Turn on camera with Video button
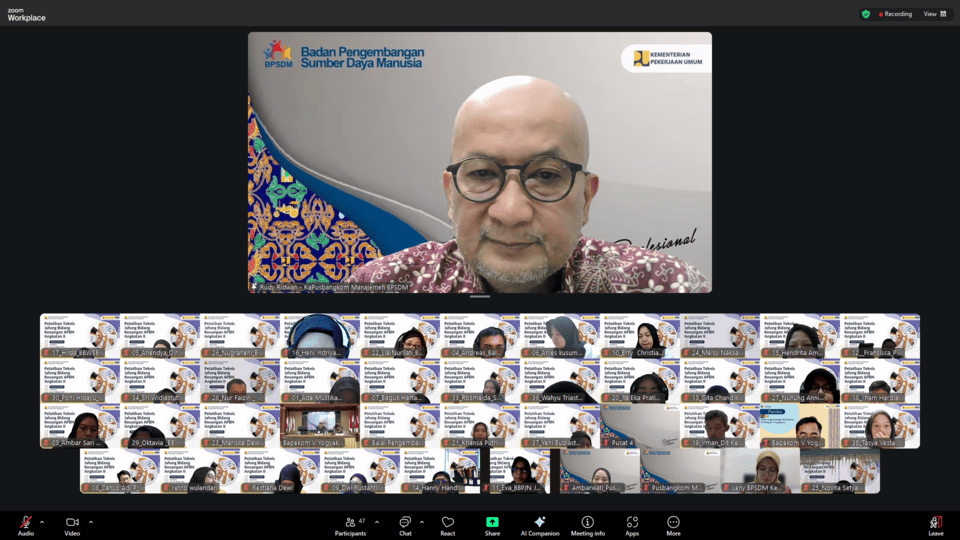 tap(72, 524)
